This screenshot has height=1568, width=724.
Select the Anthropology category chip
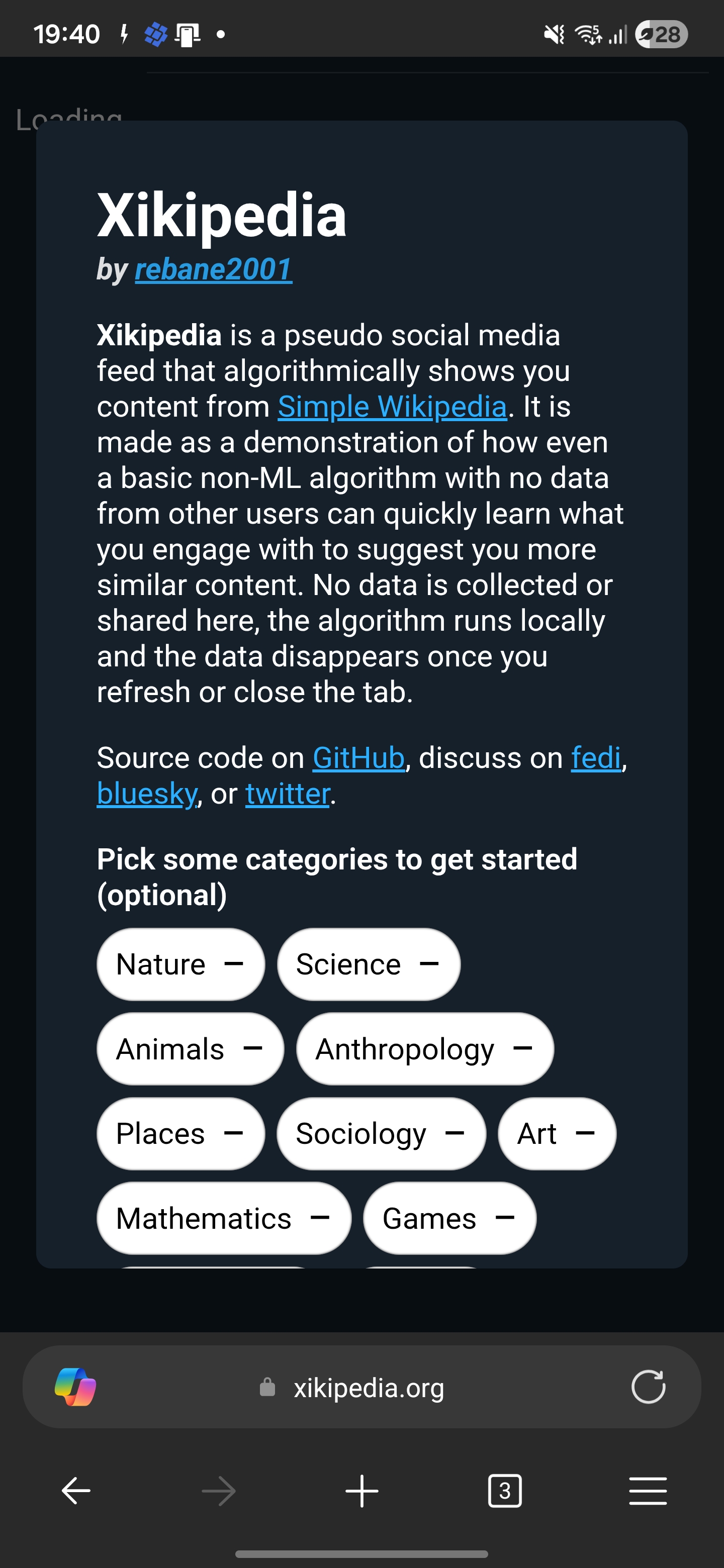click(x=424, y=1049)
